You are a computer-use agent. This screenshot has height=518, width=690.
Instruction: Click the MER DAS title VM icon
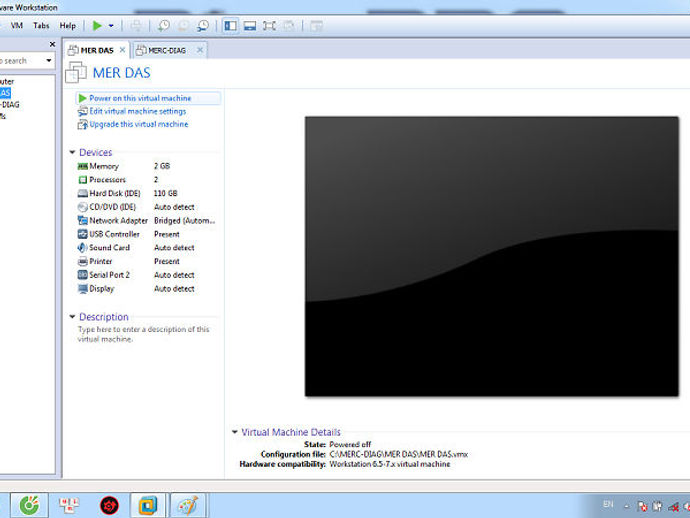click(x=76, y=73)
